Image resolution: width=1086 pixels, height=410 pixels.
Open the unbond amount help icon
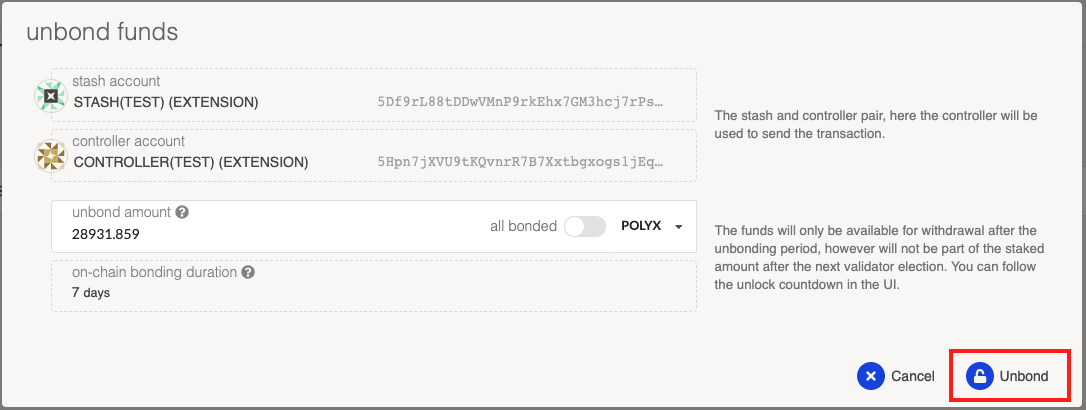point(182,213)
